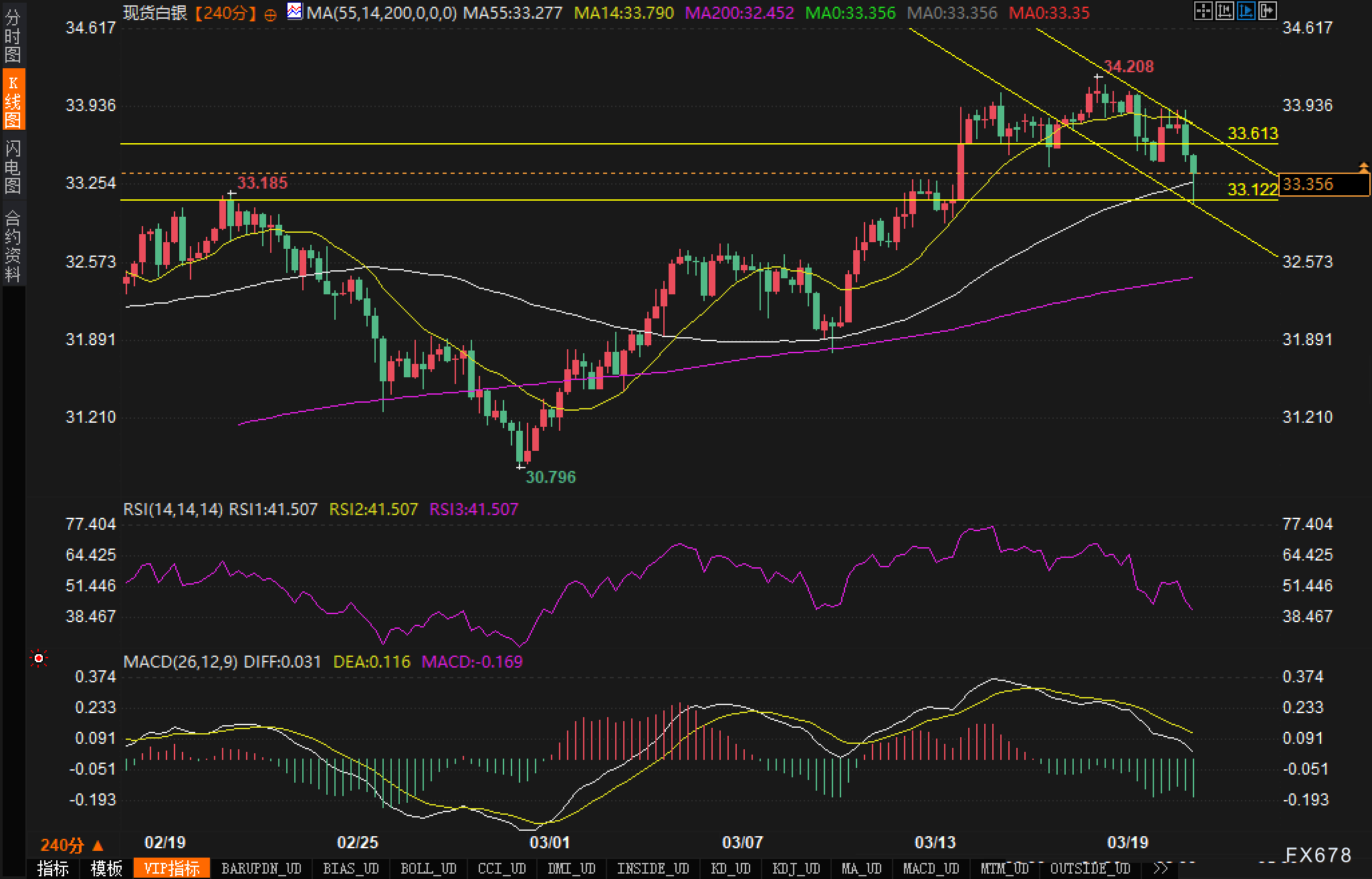This screenshot has height=879, width=1372.
Task: Click the orange alert arrow above price 33.356
Action: (1363, 167)
